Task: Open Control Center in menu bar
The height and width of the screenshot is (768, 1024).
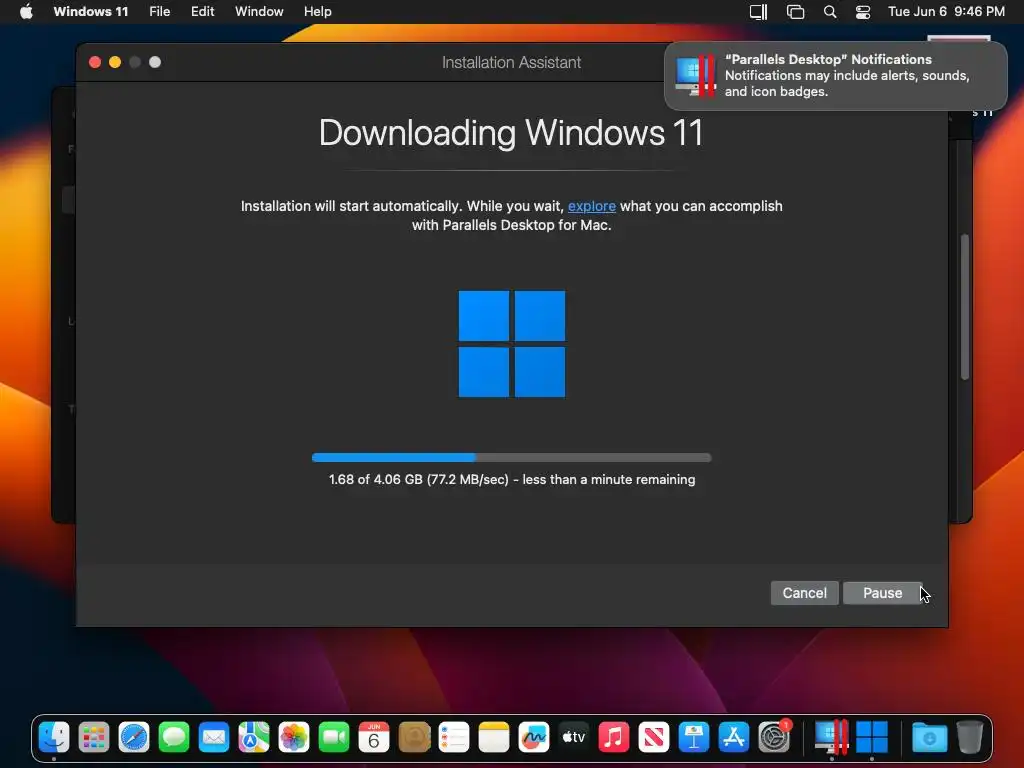Action: click(x=863, y=12)
